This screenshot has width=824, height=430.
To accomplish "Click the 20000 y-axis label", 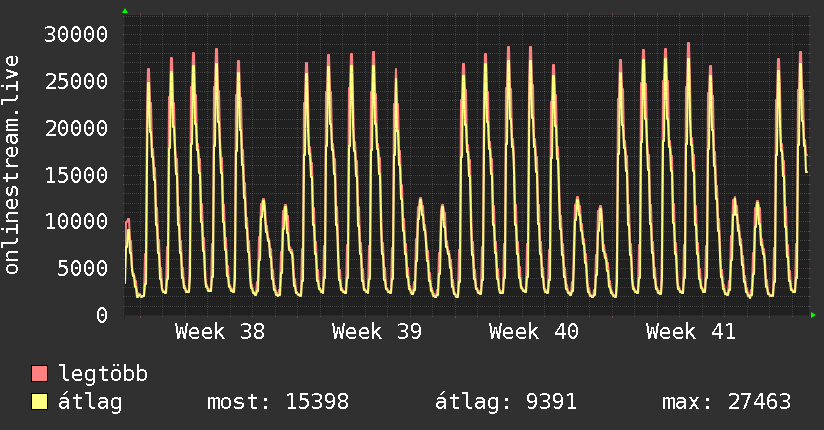I will point(76,128).
